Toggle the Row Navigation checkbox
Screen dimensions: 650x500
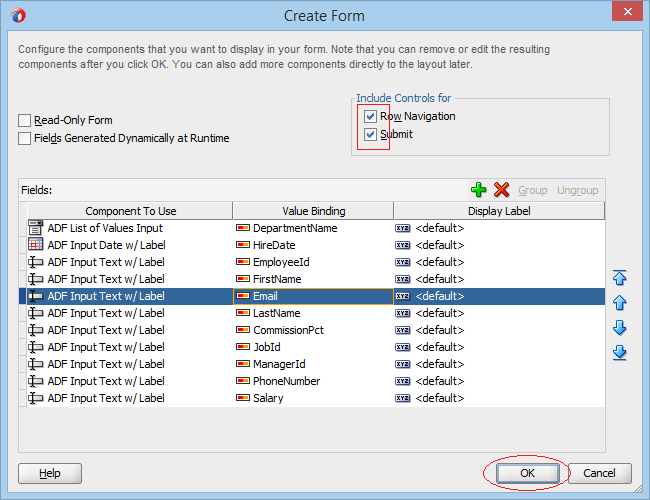[x=370, y=116]
